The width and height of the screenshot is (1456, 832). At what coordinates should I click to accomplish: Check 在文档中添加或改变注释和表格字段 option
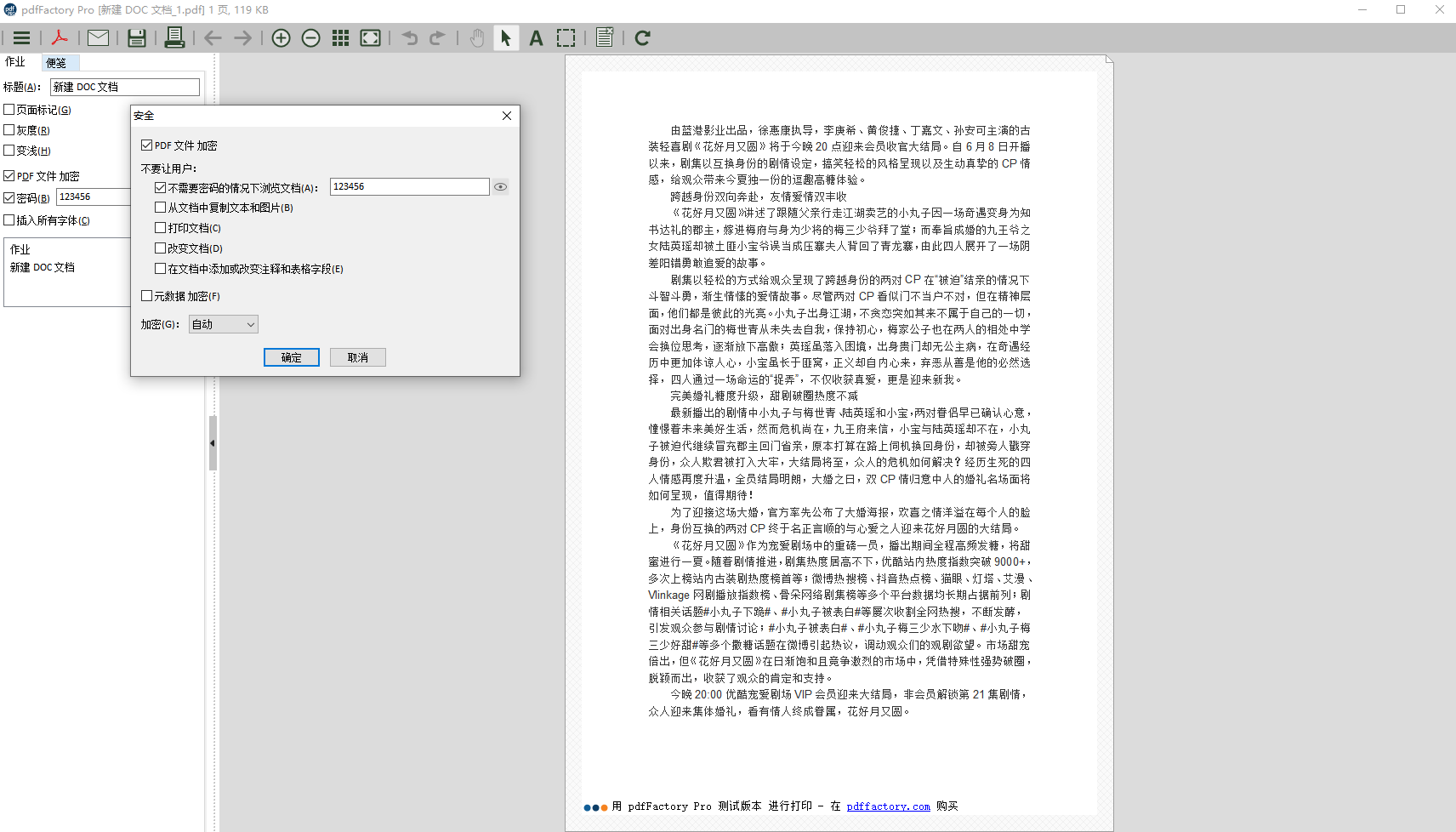point(161,269)
